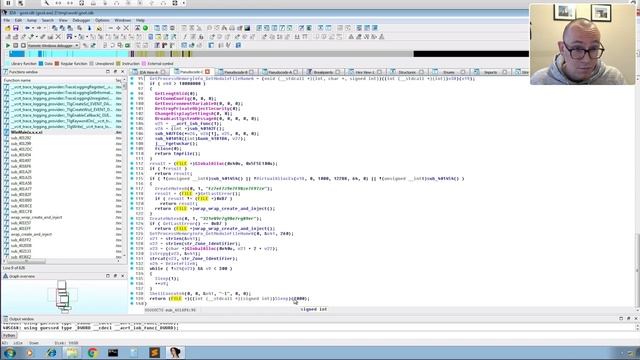
Task: Switch to IDA View-A tab
Action: (x=148, y=72)
